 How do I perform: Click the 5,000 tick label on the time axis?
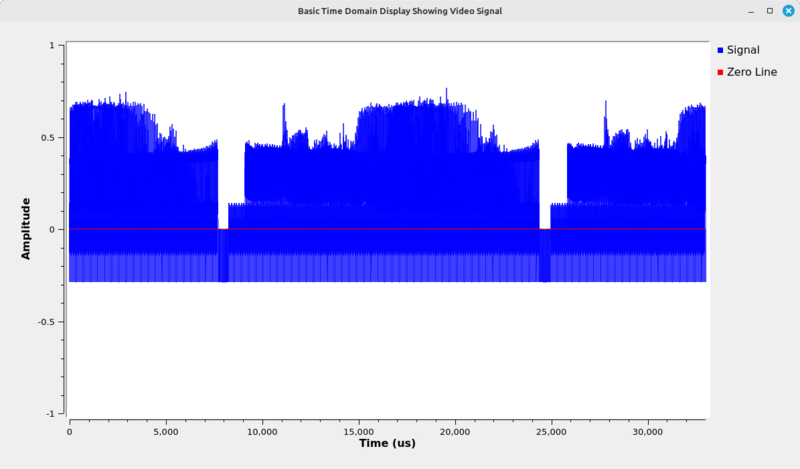click(166, 432)
